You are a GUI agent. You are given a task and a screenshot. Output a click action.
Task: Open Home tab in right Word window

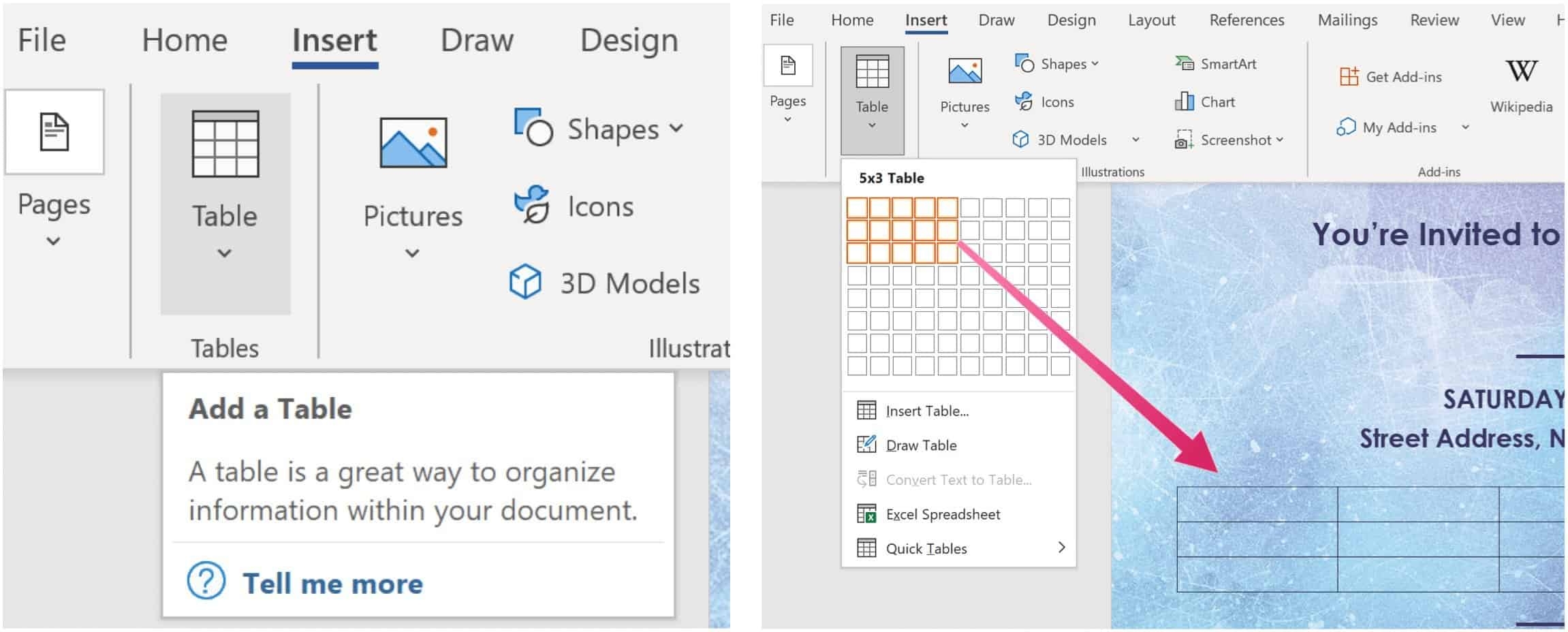point(852,20)
